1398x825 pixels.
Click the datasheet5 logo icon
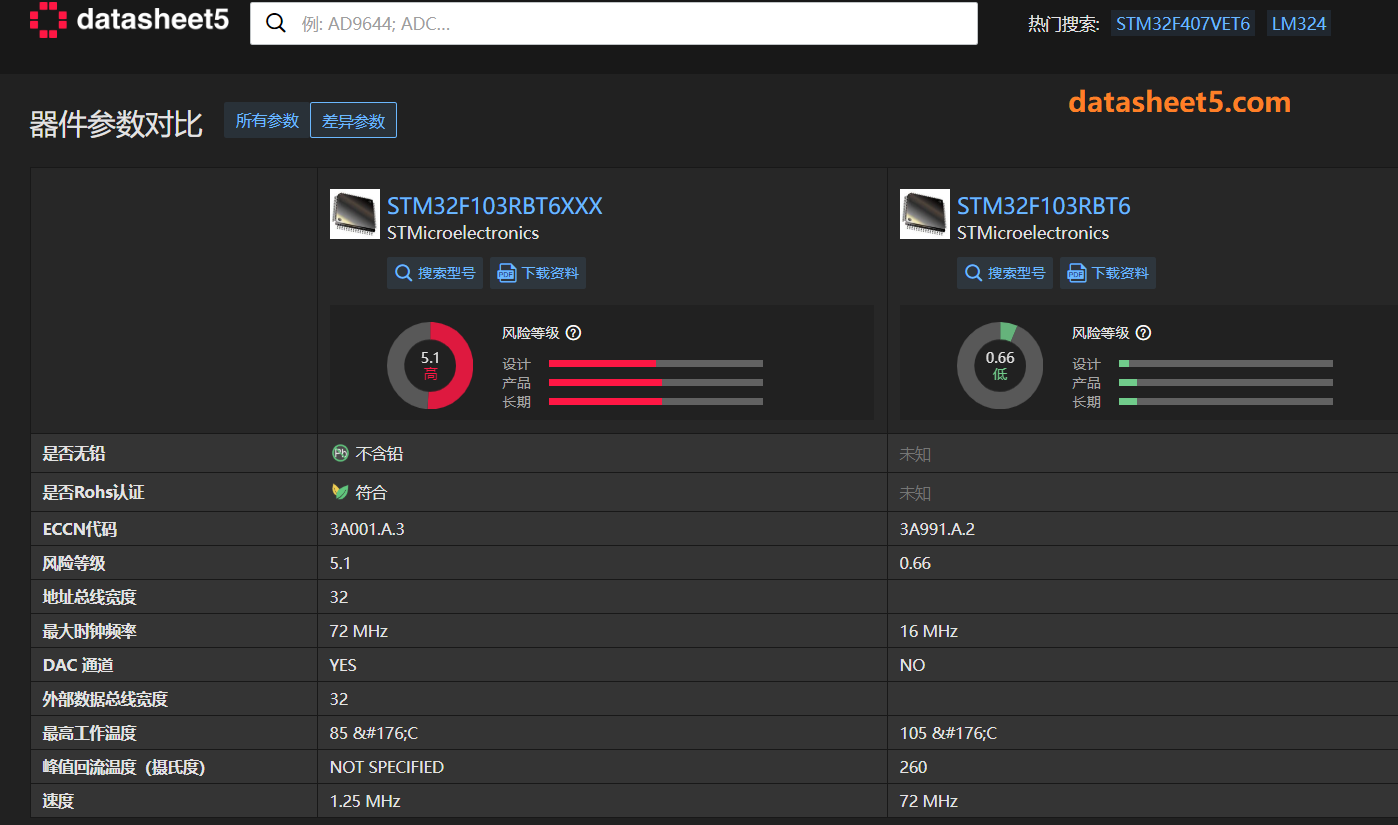[x=49, y=20]
